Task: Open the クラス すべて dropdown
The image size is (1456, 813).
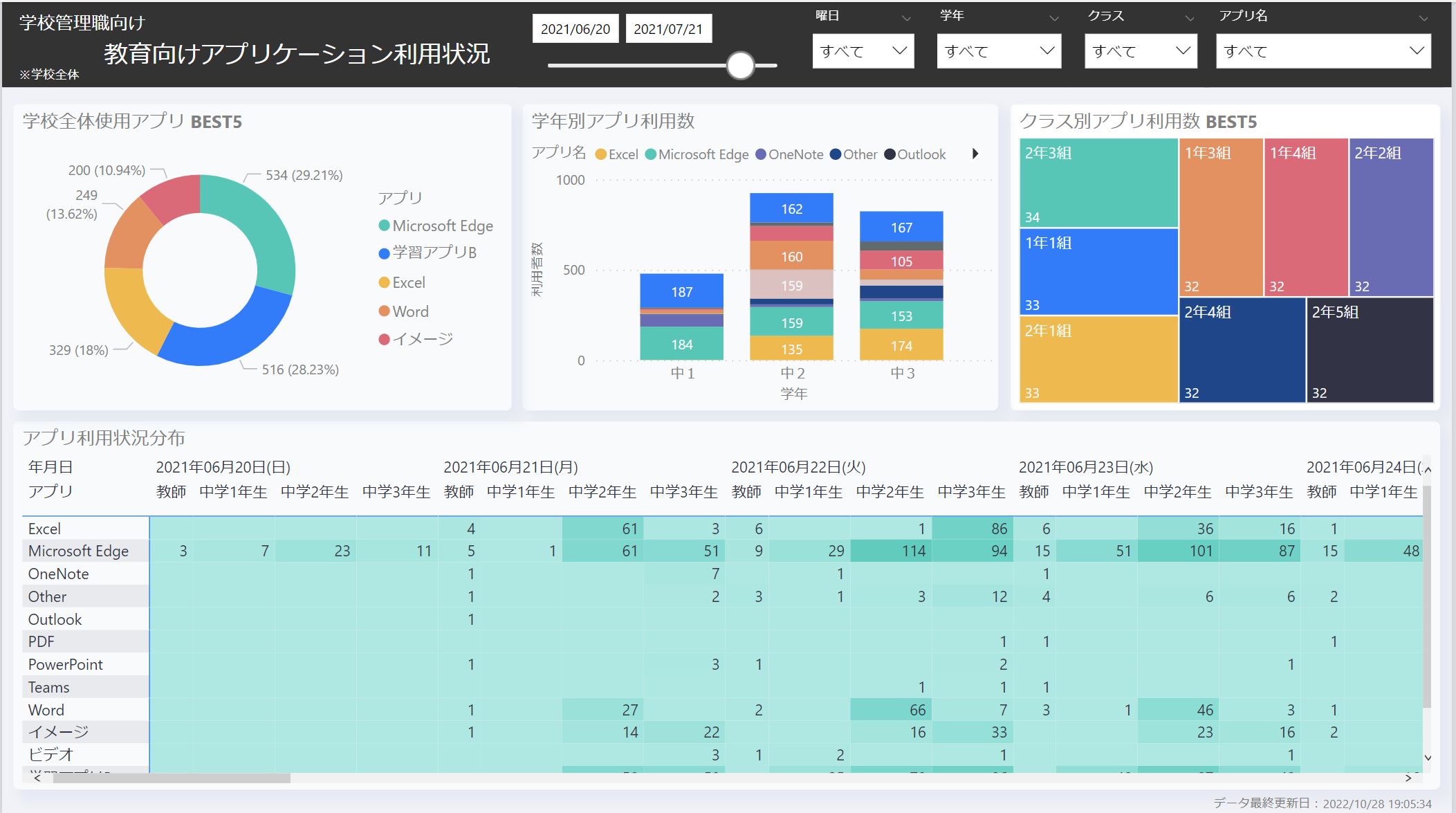Action: 1140,51
